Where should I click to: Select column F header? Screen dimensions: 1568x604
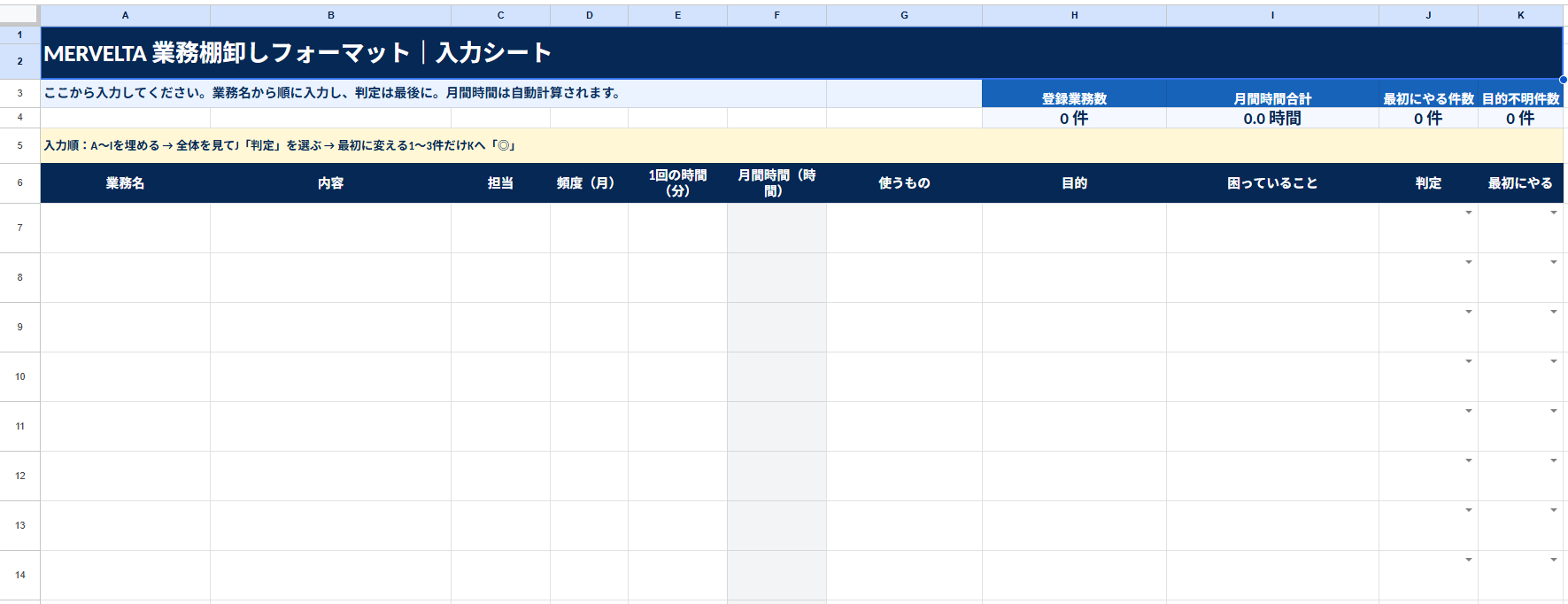pyautogui.click(x=777, y=15)
